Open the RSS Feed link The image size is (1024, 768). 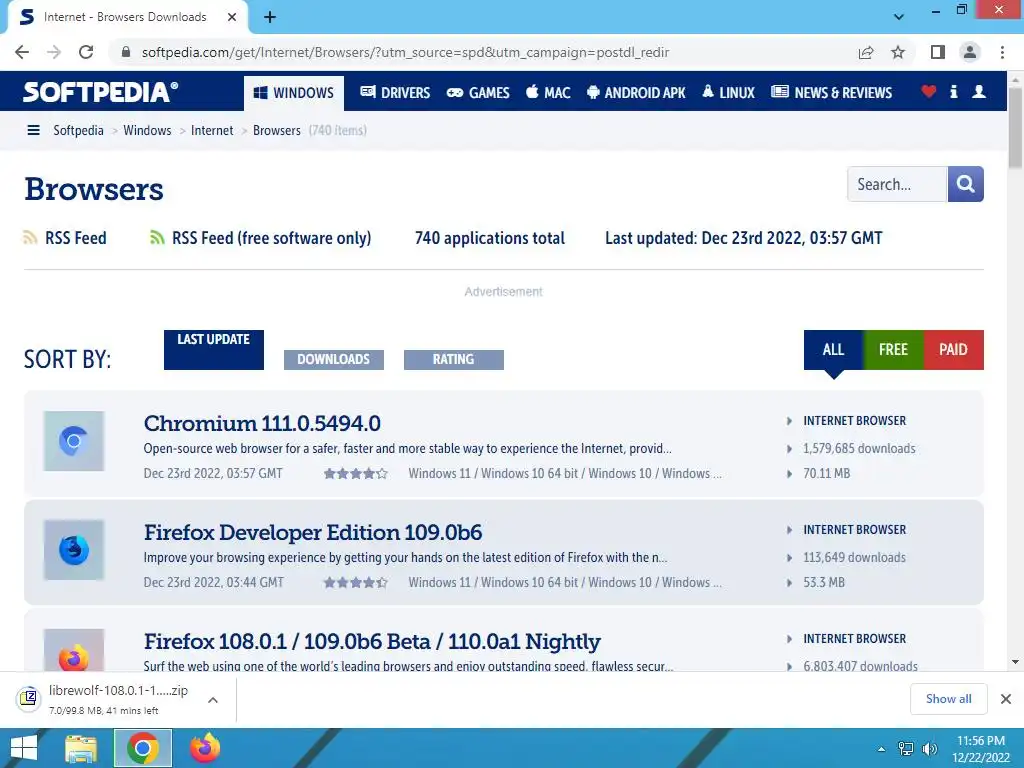(76, 238)
